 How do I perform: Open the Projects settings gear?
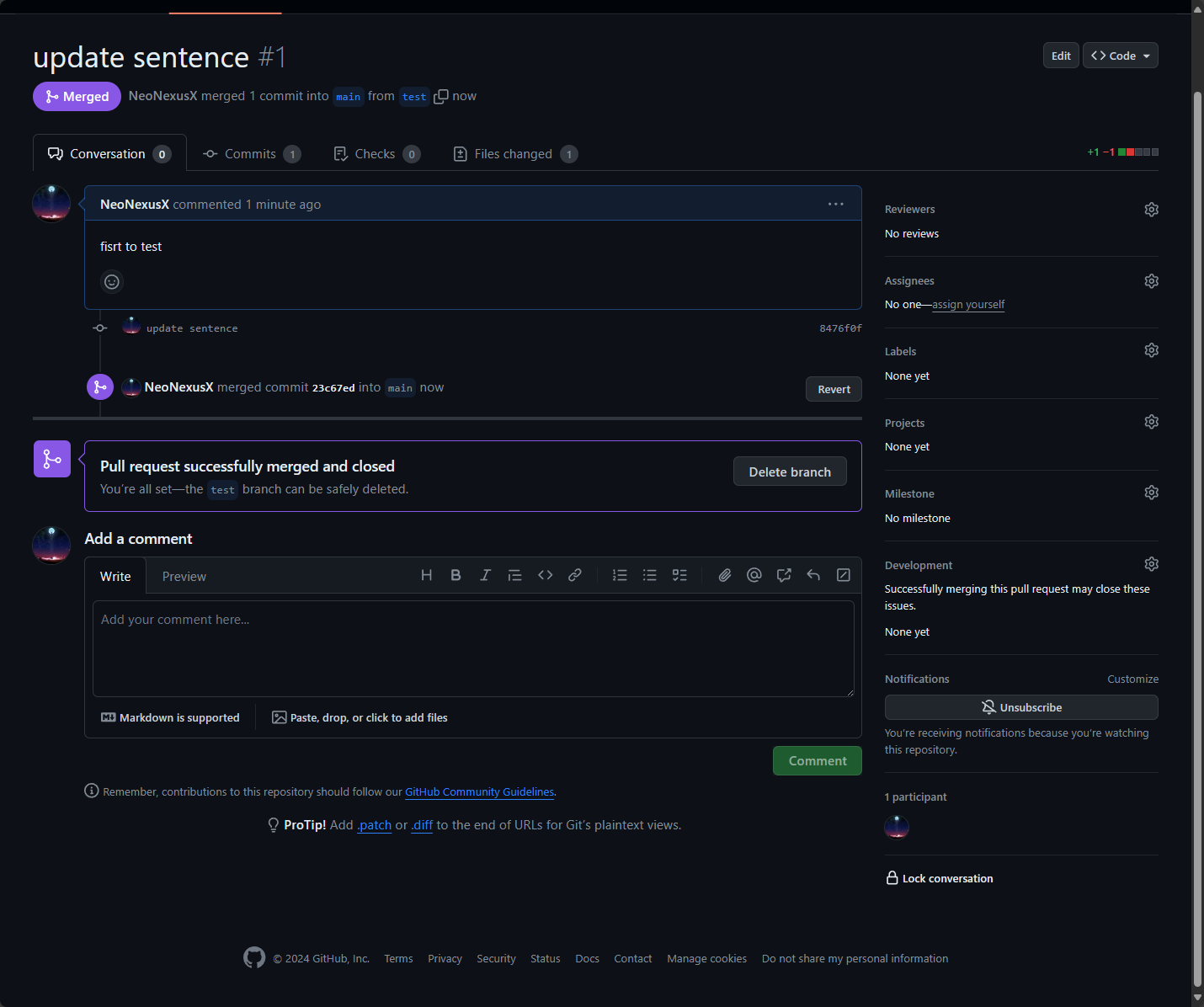point(1151,422)
